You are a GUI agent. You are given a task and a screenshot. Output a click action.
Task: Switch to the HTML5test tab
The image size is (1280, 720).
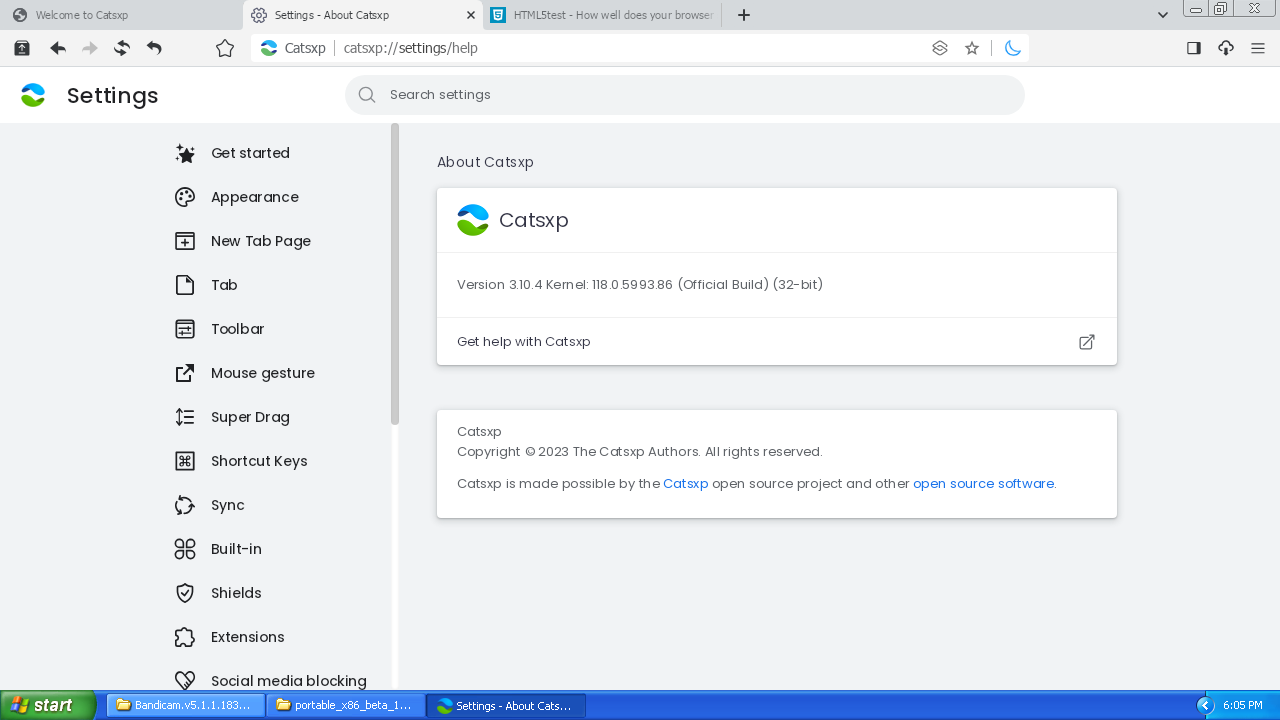604,15
